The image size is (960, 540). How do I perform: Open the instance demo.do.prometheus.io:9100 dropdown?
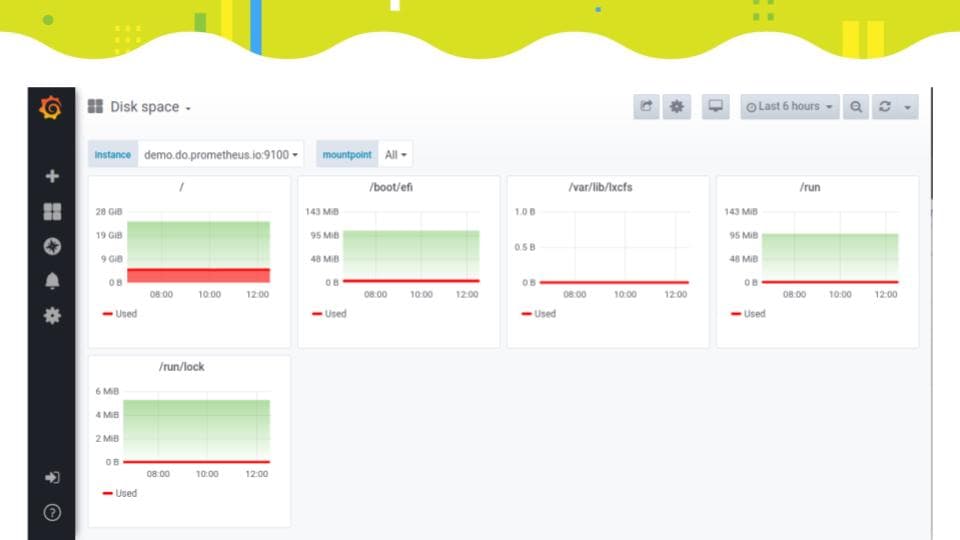click(x=220, y=154)
